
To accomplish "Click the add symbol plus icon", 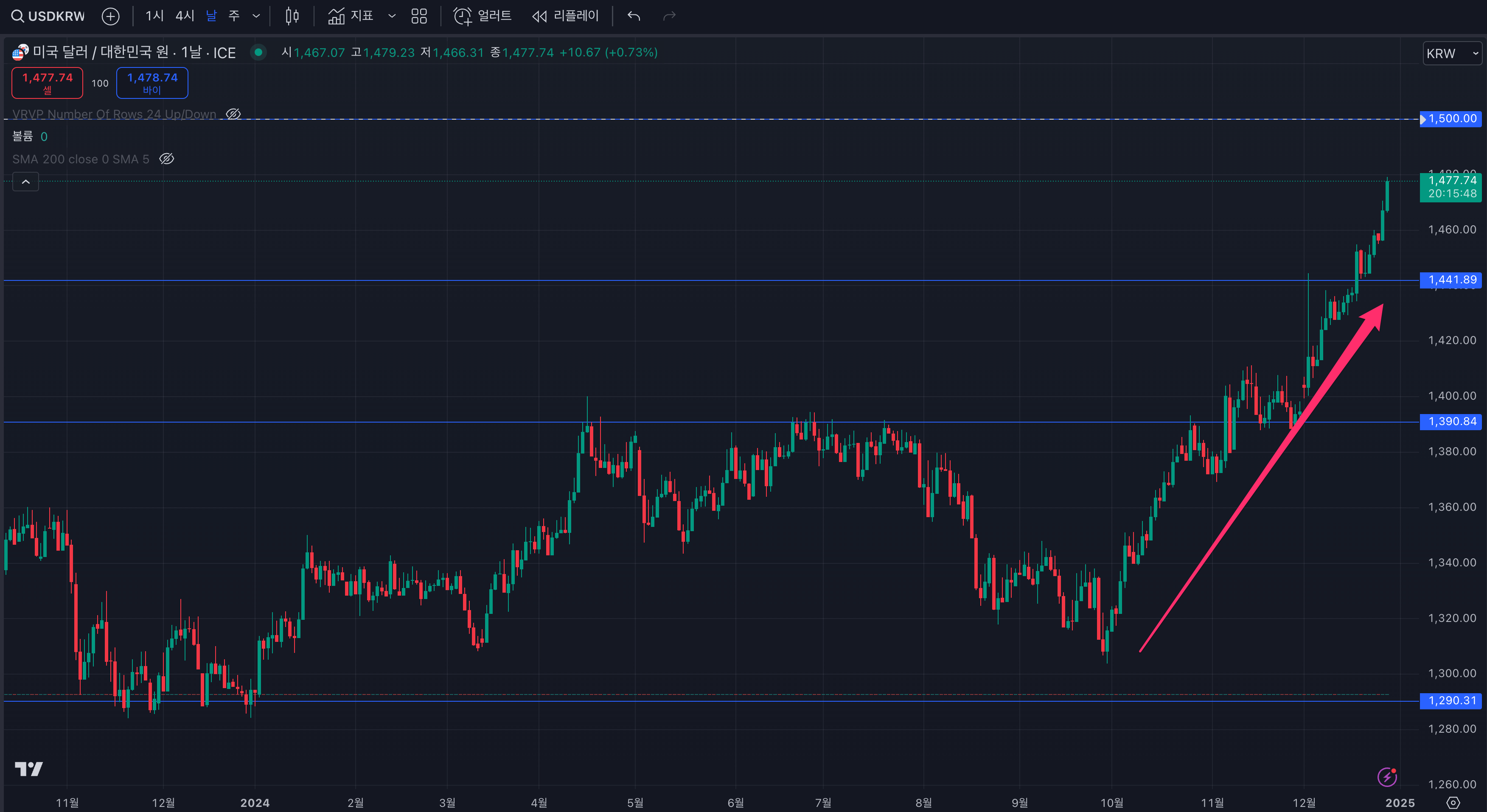I will (x=110, y=16).
